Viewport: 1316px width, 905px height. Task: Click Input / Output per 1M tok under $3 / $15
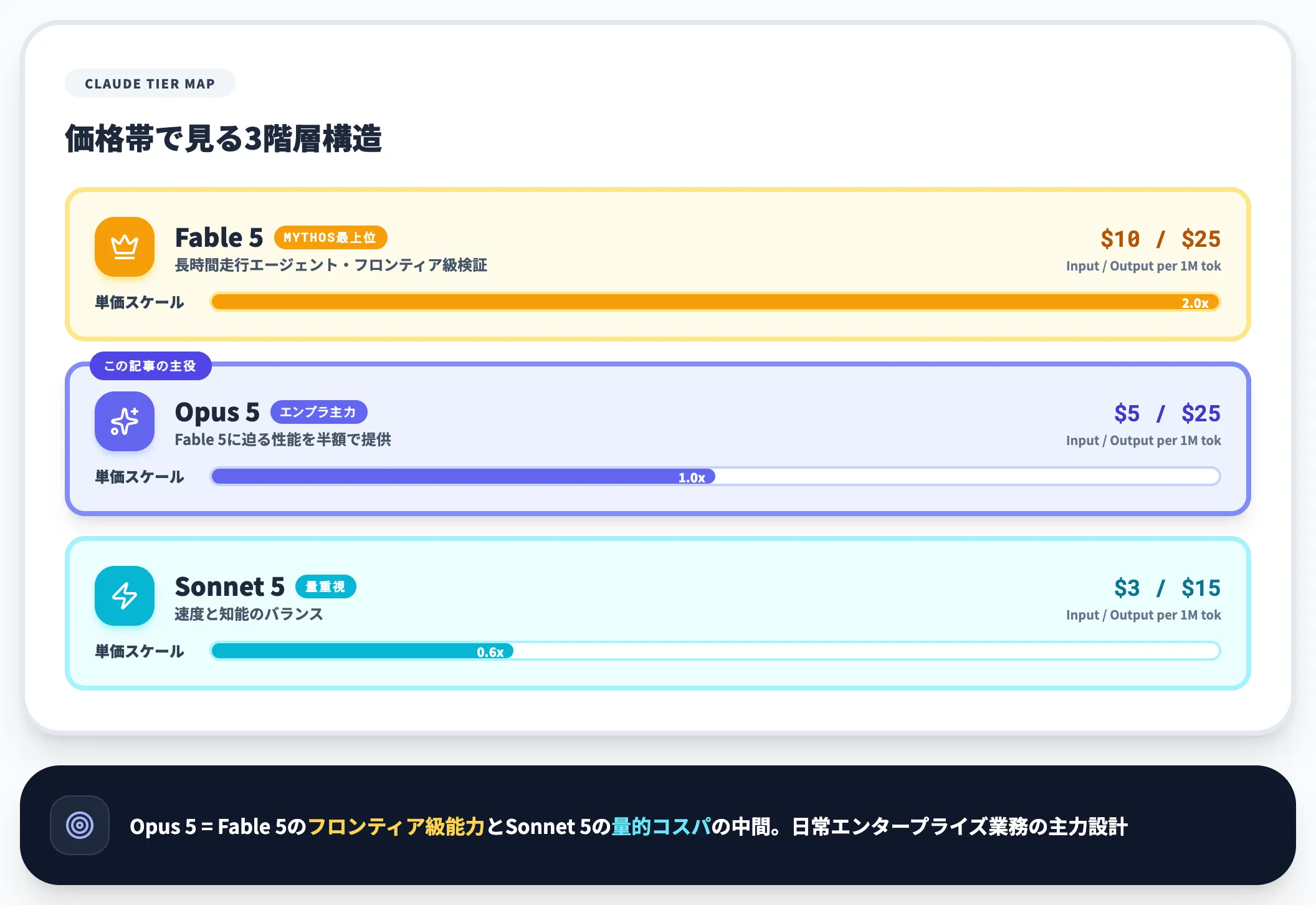(x=1143, y=615)
